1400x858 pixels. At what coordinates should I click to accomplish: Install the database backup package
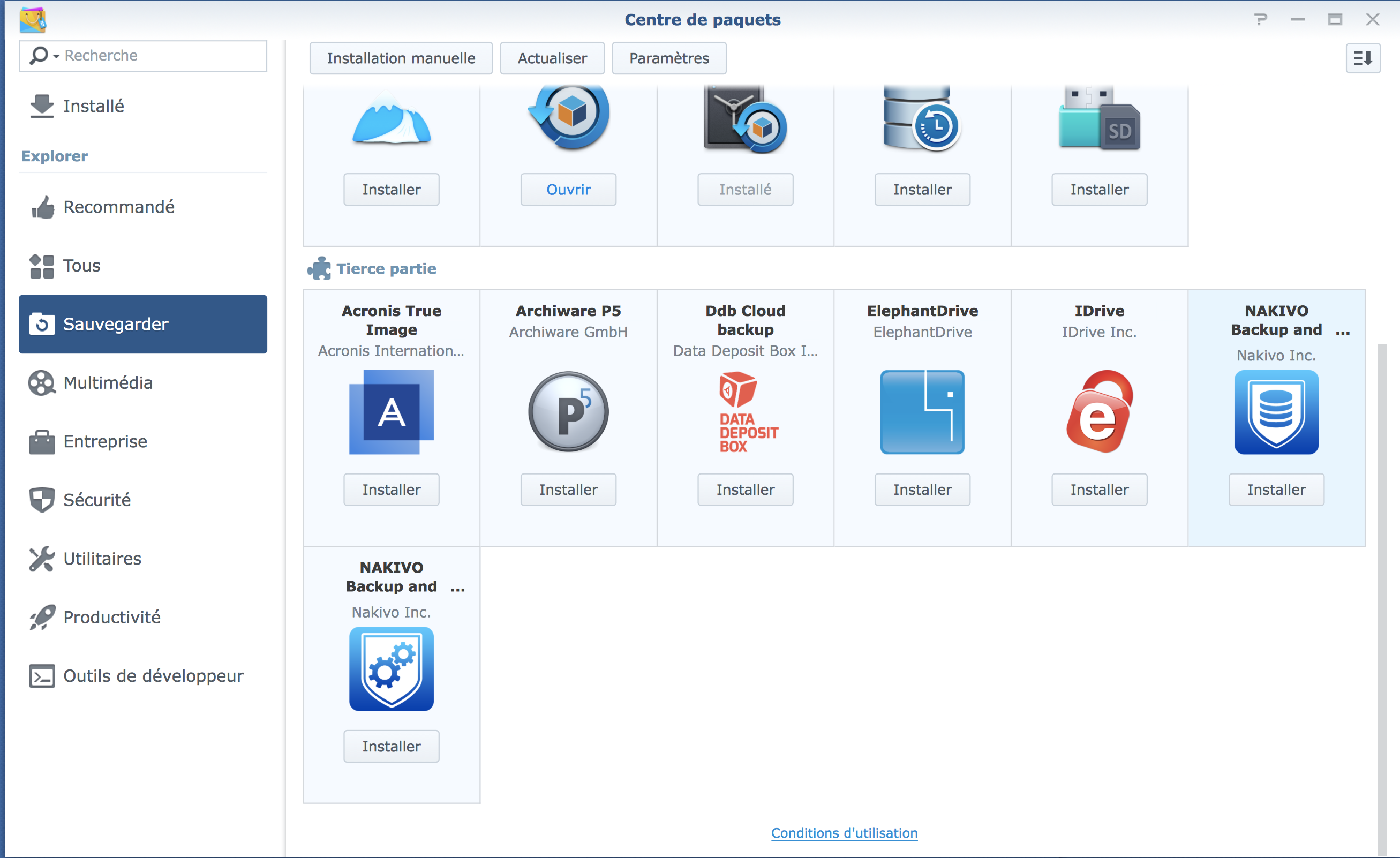tap(922, 189)
